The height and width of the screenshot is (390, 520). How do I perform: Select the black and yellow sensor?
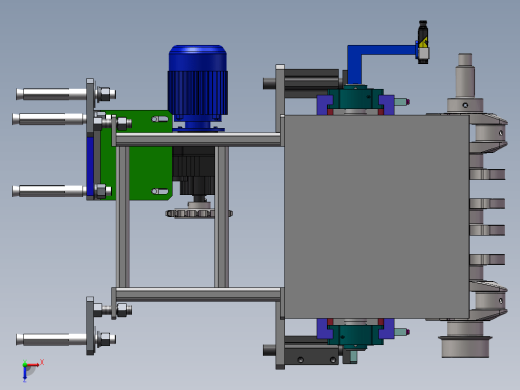coord(423,42)
